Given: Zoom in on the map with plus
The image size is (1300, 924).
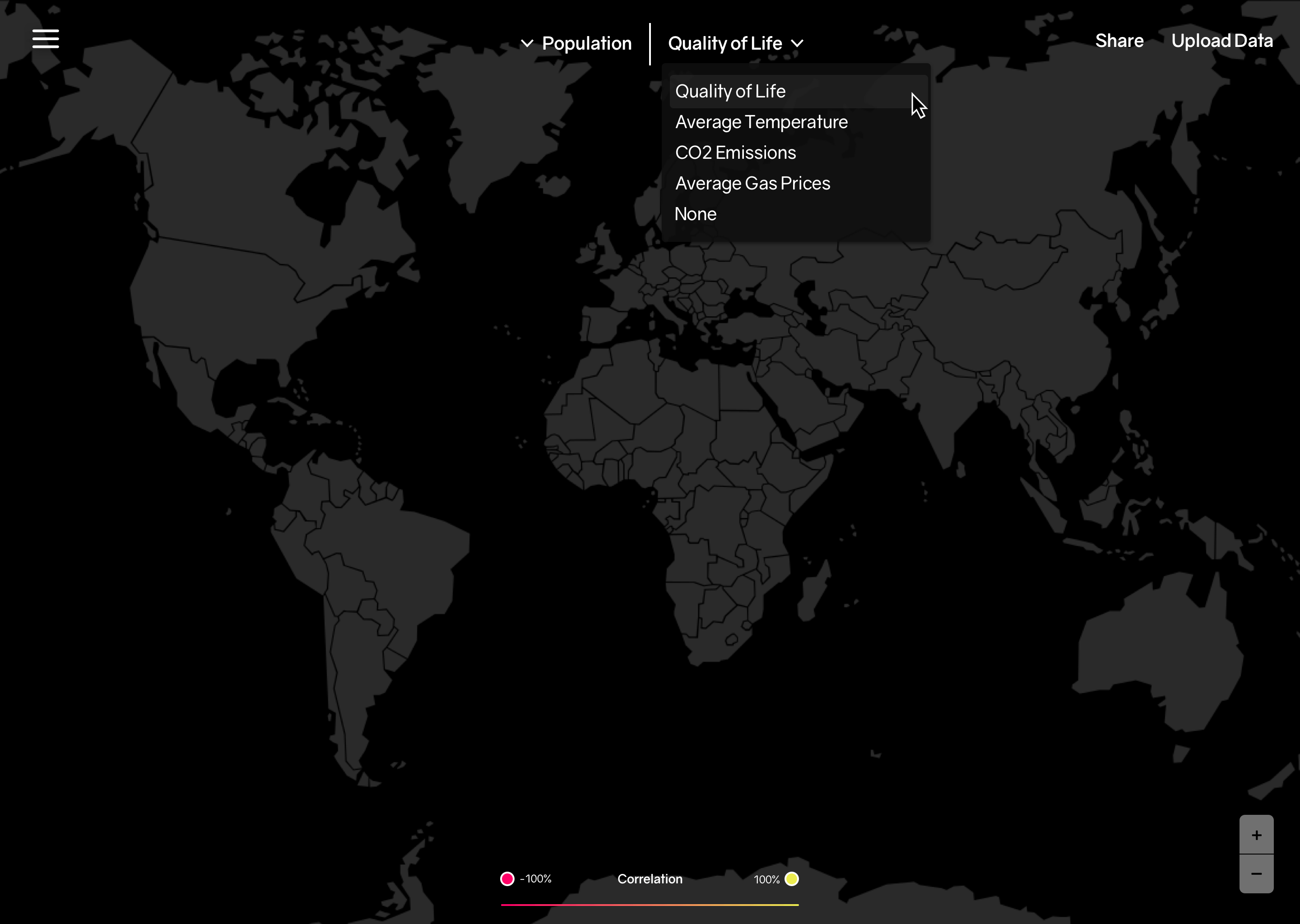Looking at the screenshot, I should [x=1256, y=835].
